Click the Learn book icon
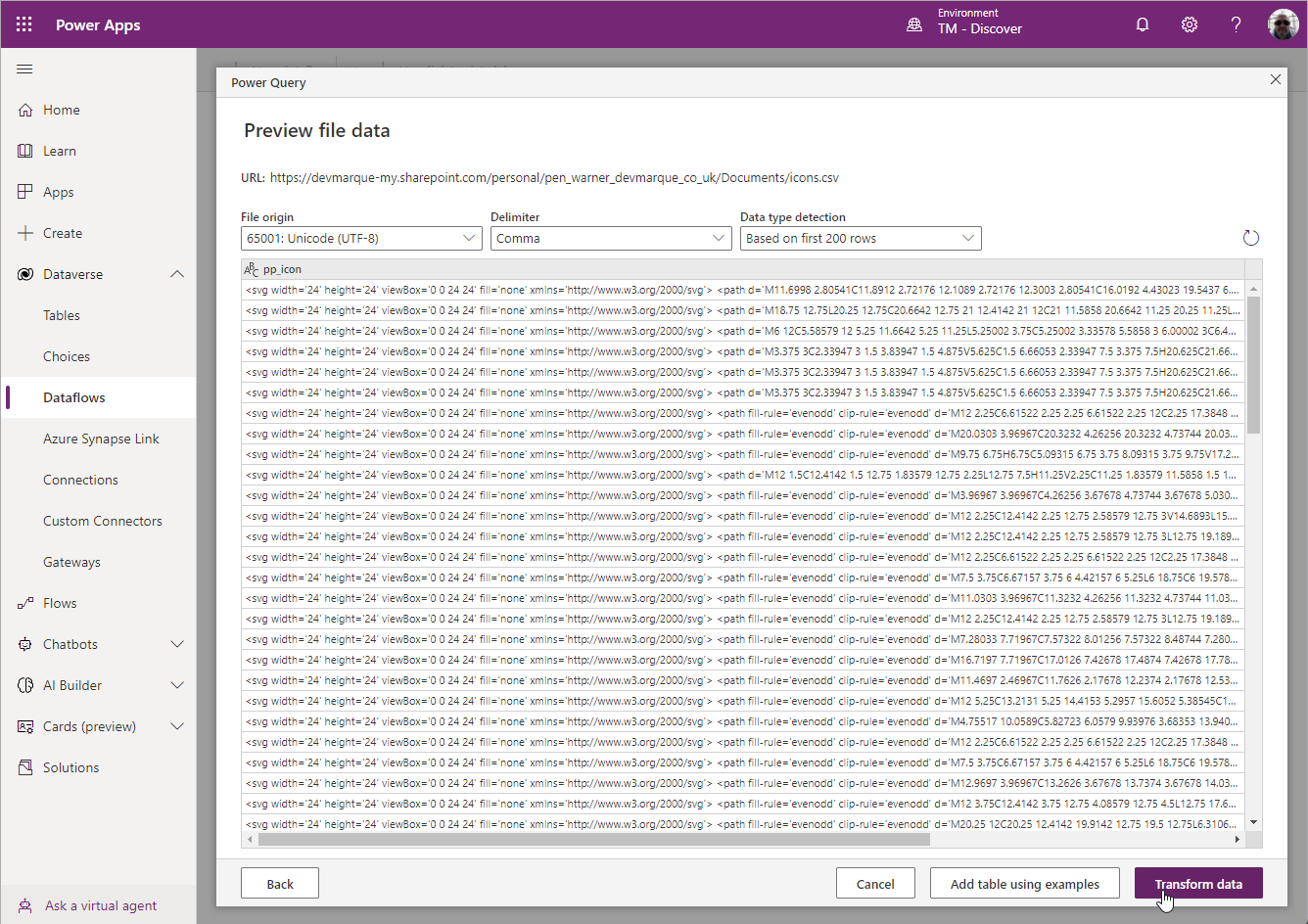The image size is (1308, 924). tap(25, 151)
